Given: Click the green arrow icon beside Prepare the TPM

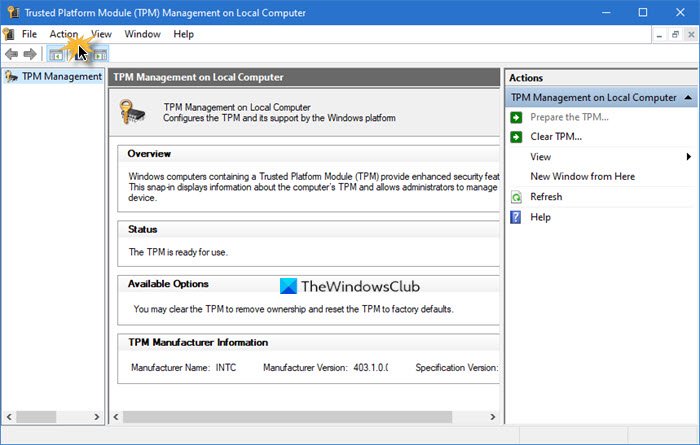Looking at the screenshot, I should (516, 117).
